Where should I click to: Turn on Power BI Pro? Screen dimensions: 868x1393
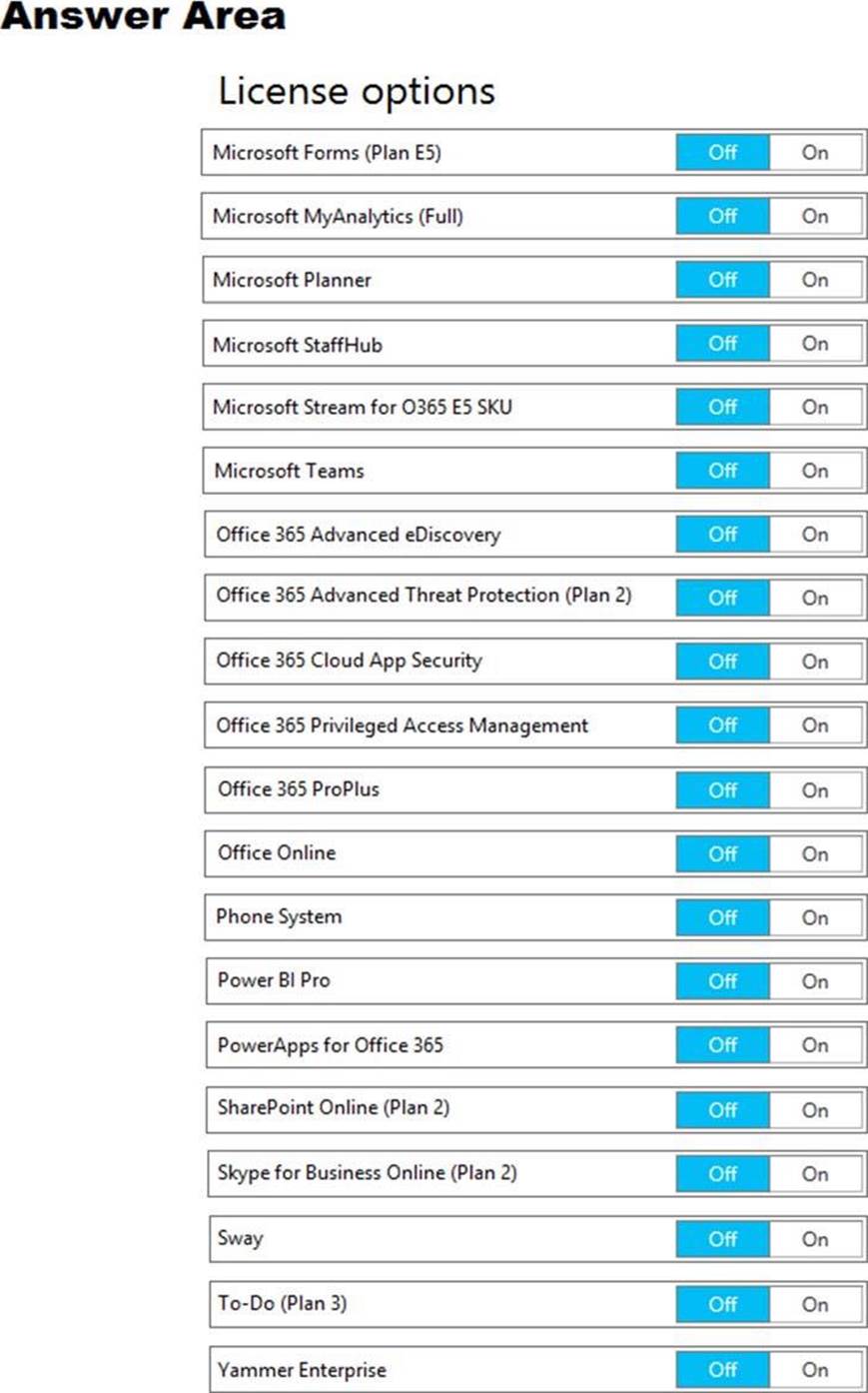click(815, 981)
